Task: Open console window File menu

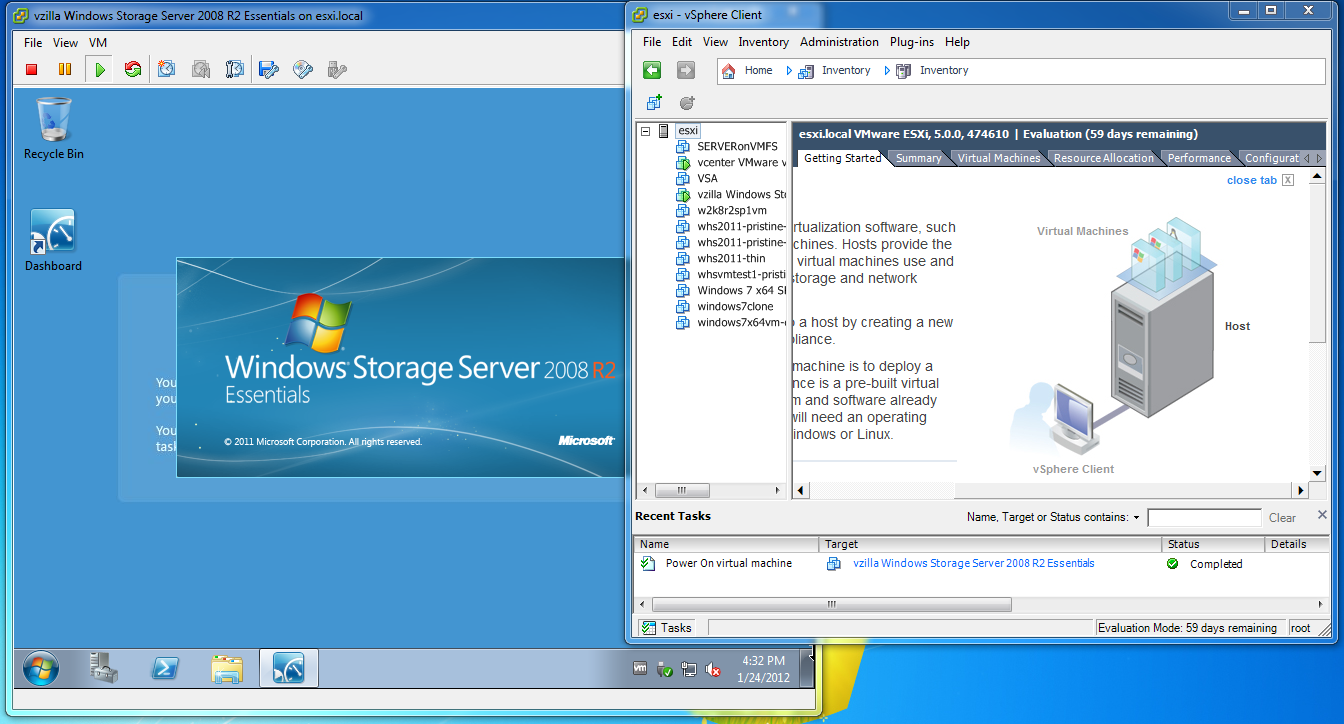Action: 33,43
